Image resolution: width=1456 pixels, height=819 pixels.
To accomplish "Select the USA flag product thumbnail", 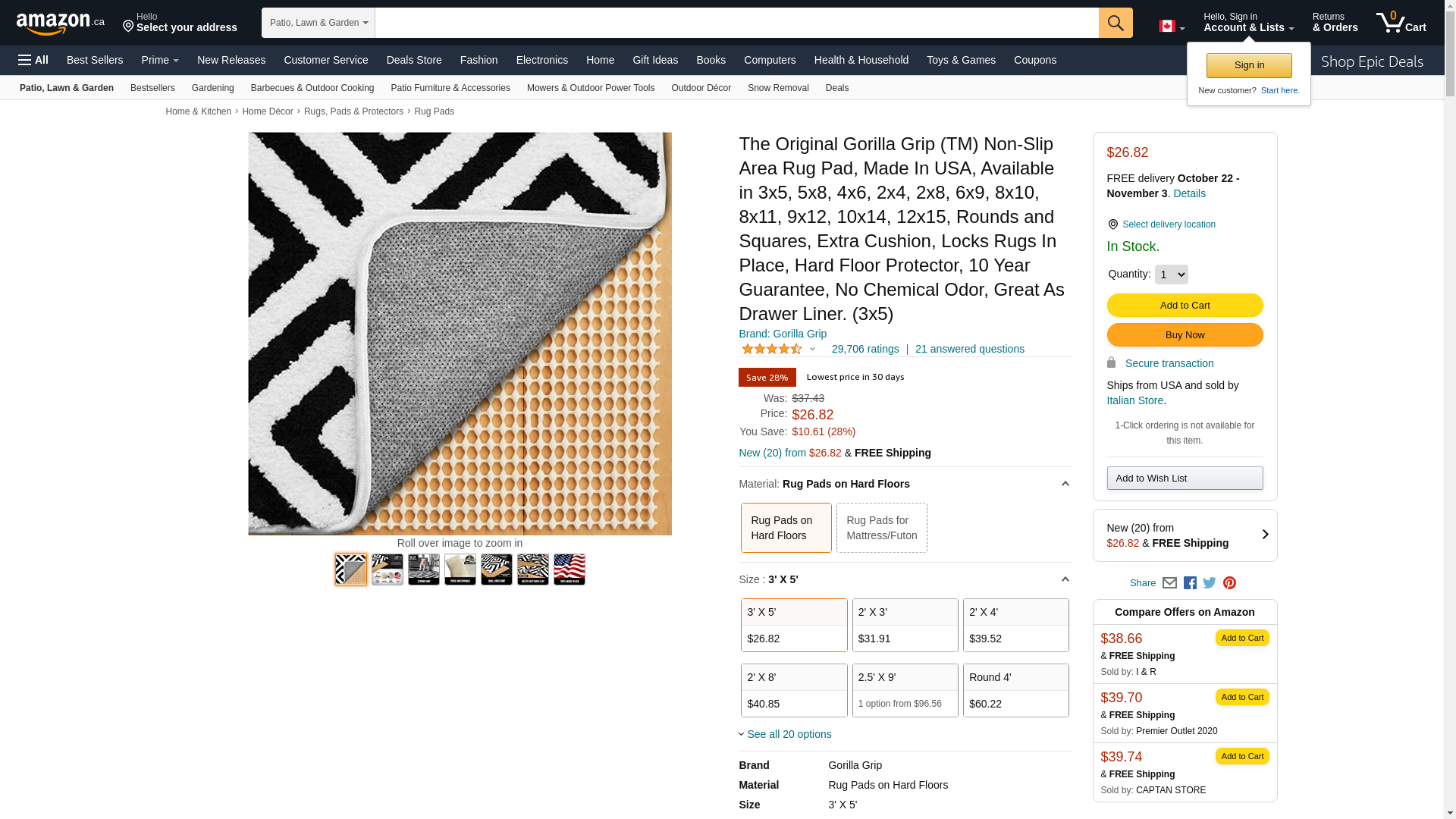I will coord(570,570).
